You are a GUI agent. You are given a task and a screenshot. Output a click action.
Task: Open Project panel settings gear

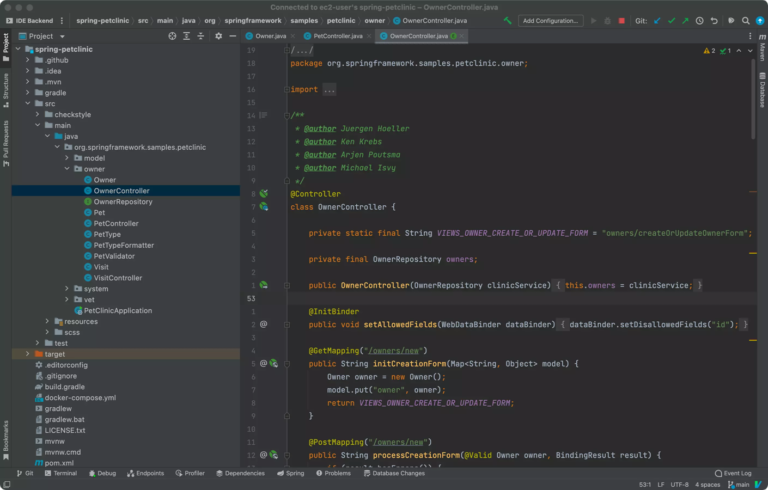(x=218, y=36)
